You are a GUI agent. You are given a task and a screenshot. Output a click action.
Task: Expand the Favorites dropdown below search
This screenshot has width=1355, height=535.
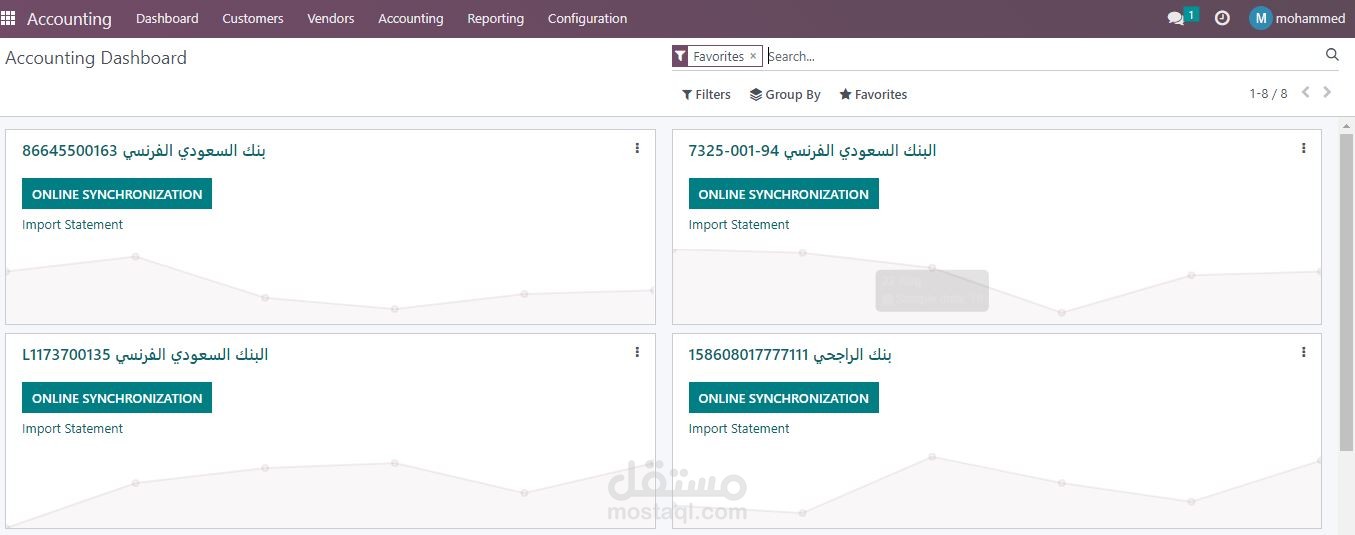pyautogui.click(x=873, y=94)
